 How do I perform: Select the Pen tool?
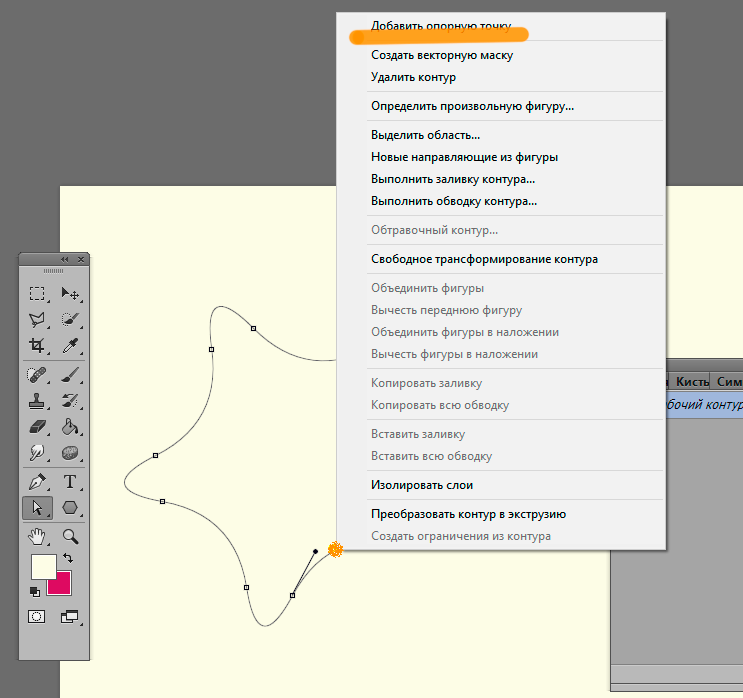(x=37, y=482)
